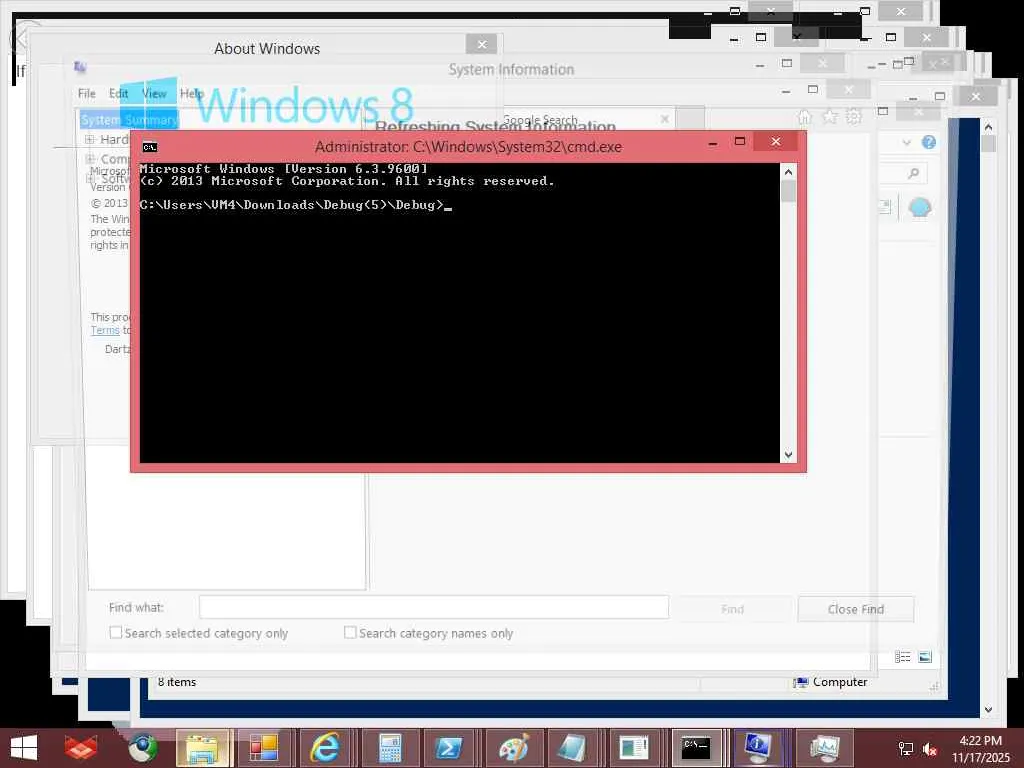This screenshot has height=768, width=1024.
Task: Open Paint from the taskbar
Action: (x=512, y=748)
